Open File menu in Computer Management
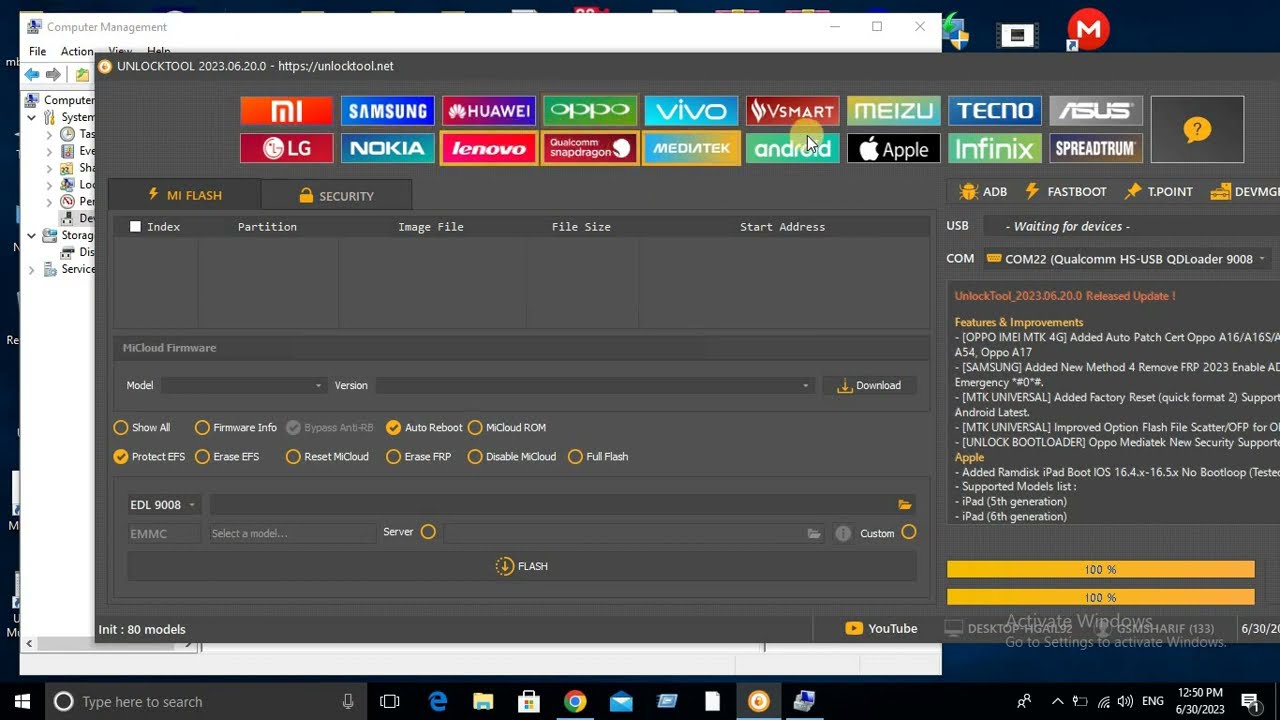Screen dimensions: 1280x720 point(37,51)
